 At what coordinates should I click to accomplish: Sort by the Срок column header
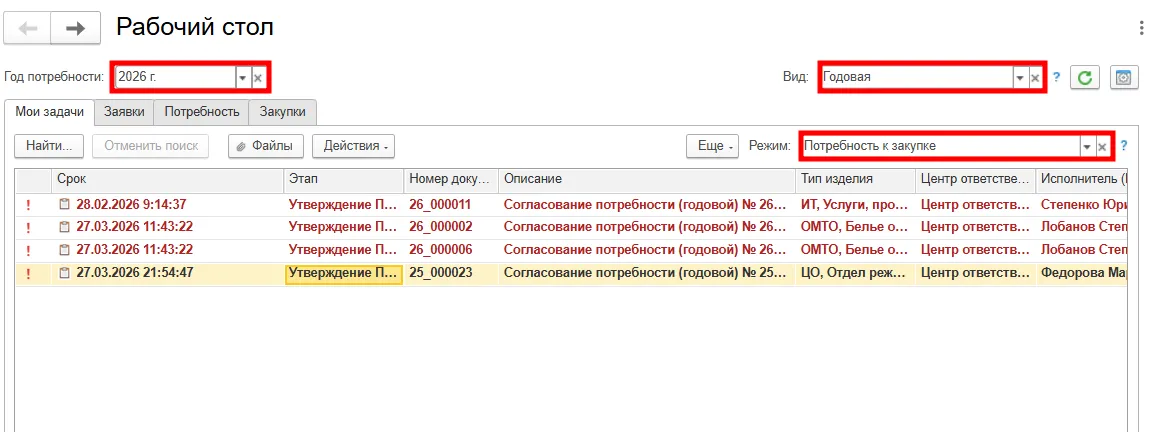coord(167,179)
